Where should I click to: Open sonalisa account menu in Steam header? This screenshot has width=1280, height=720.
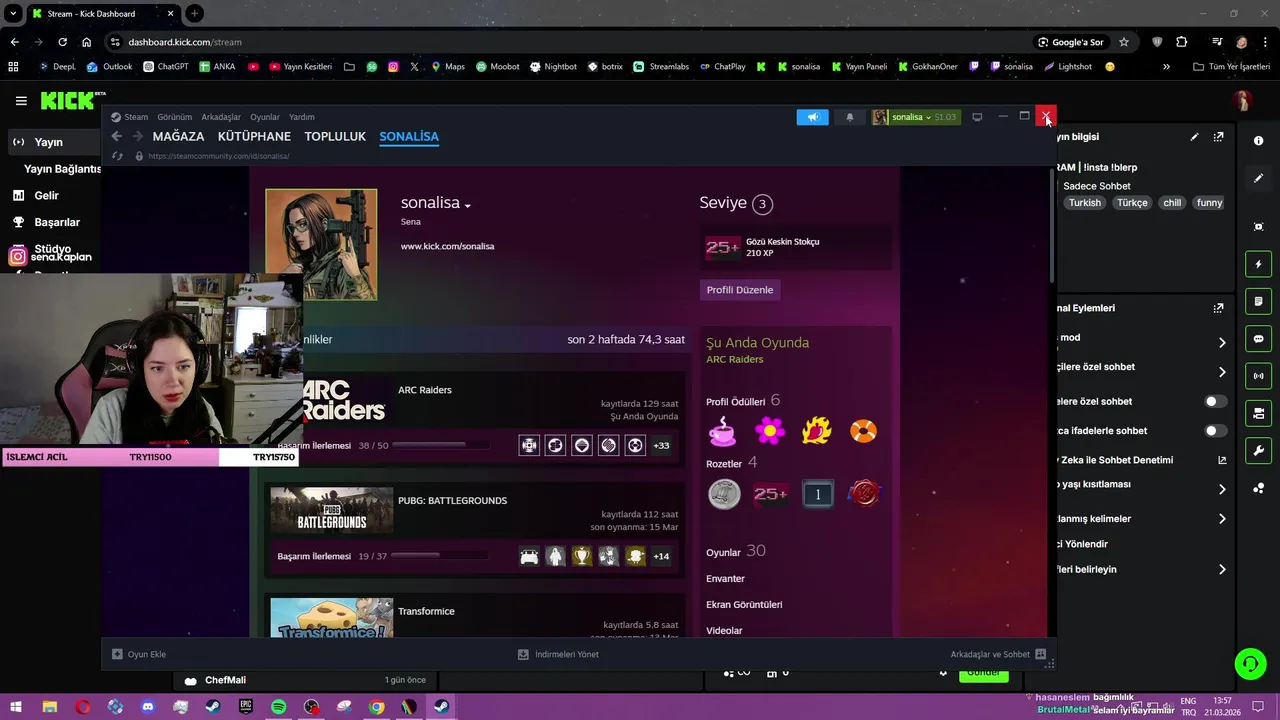coord(915,117)
